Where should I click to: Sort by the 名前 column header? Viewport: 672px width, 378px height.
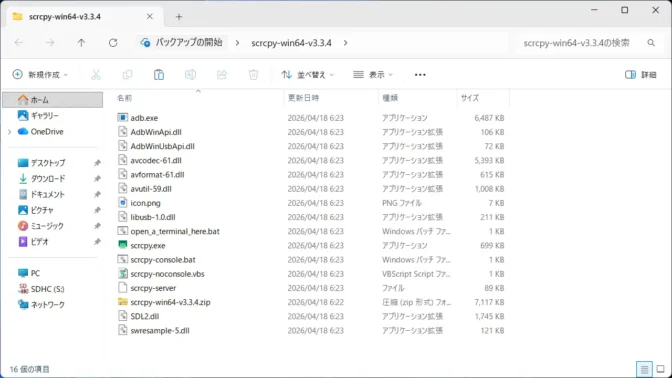(x=125, y=98)
